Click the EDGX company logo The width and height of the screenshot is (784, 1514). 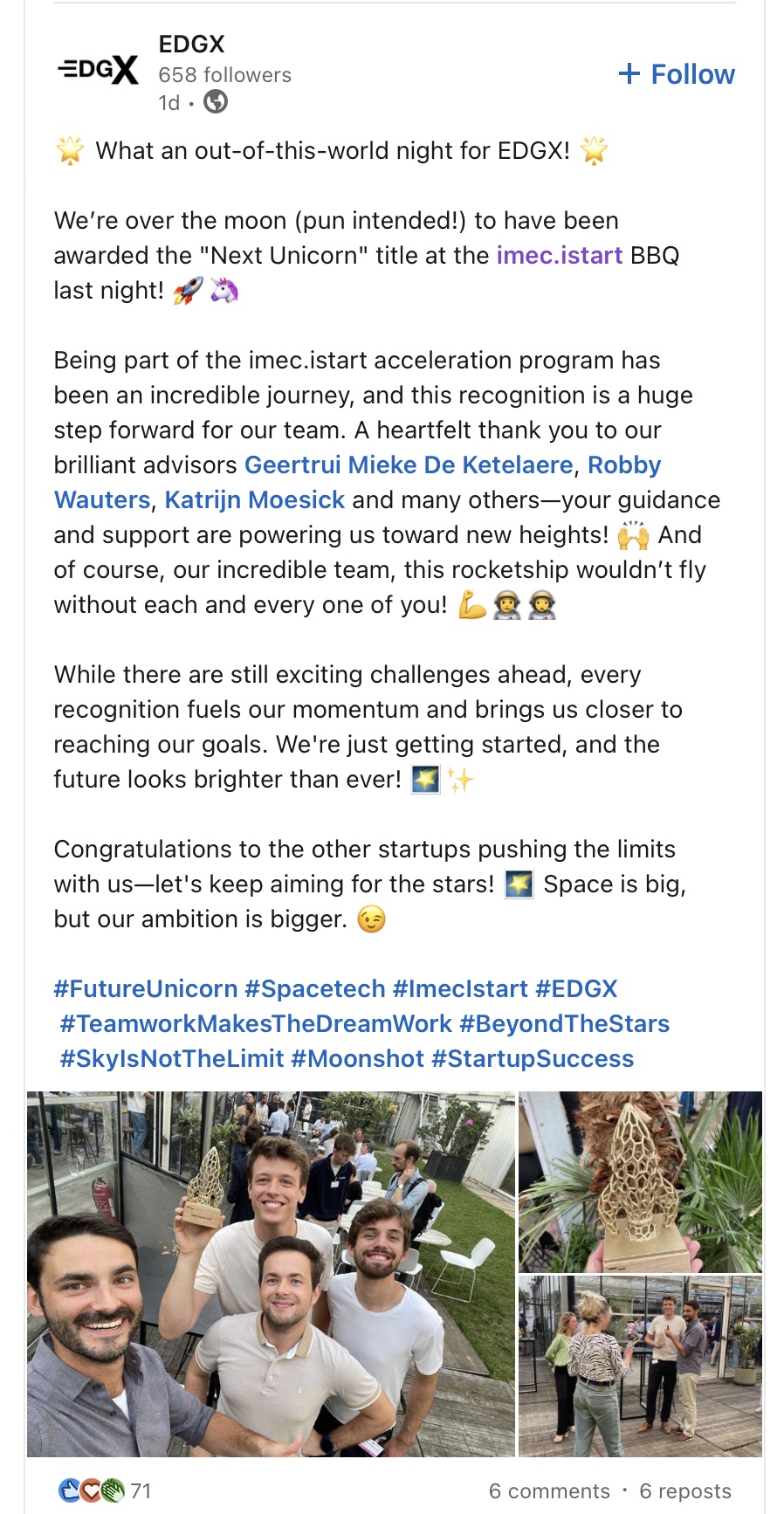98,70
